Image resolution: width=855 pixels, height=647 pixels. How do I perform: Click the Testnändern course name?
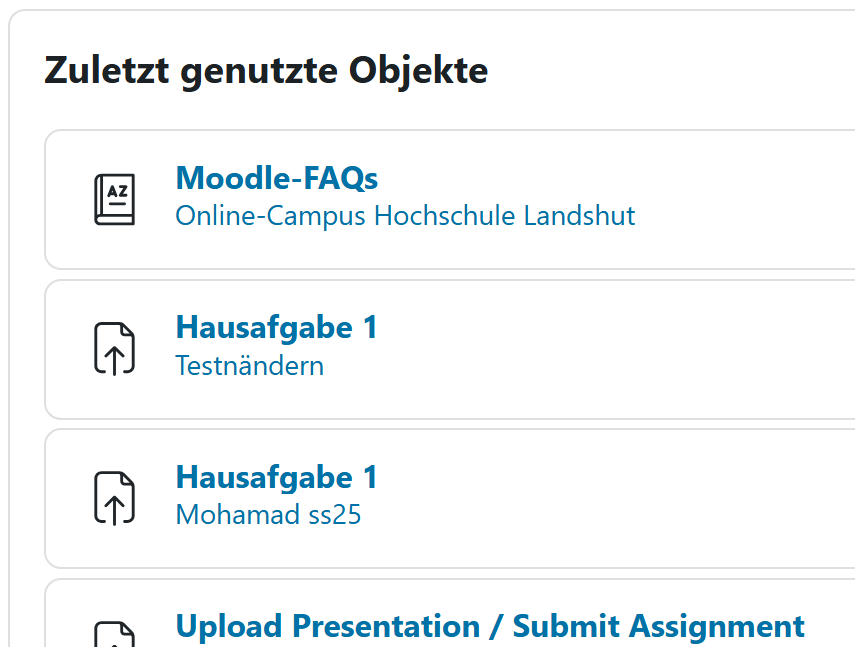point(249,365)
